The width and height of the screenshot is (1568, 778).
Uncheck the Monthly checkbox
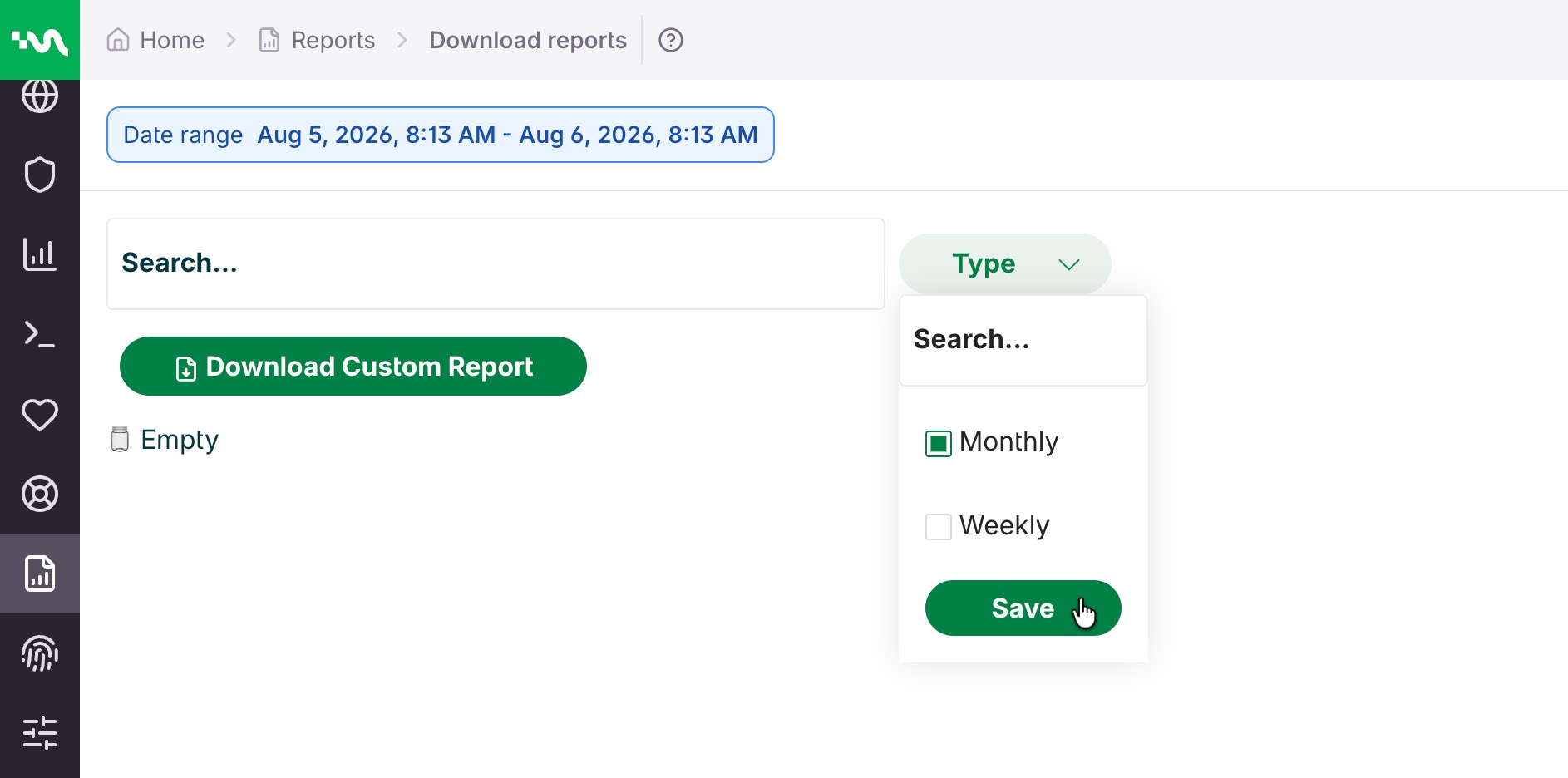click(939, 443)
